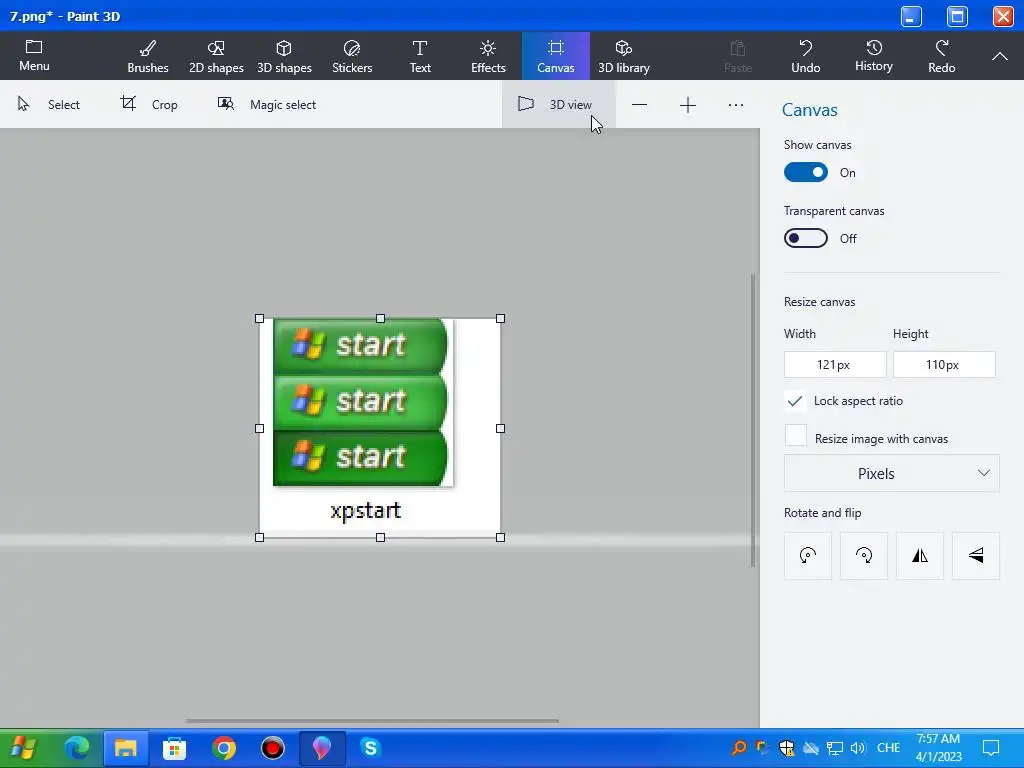
Task: Open the Windows Start button
Action: [24, 748]
